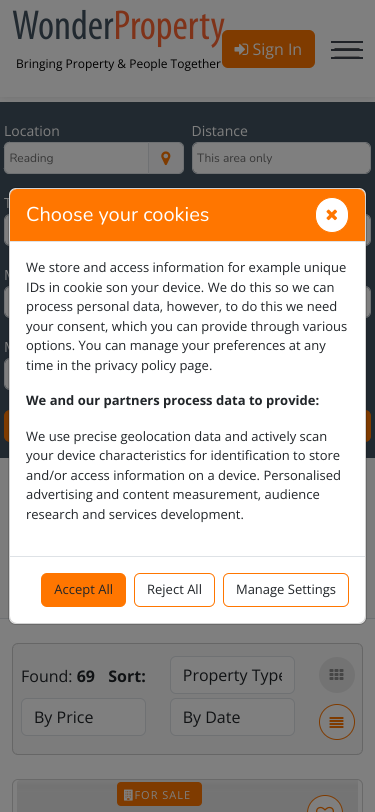This screenshot has width=375, height=812.
Task: Click the Location input field
Action: pyautogui.click(x=76, y=158)
